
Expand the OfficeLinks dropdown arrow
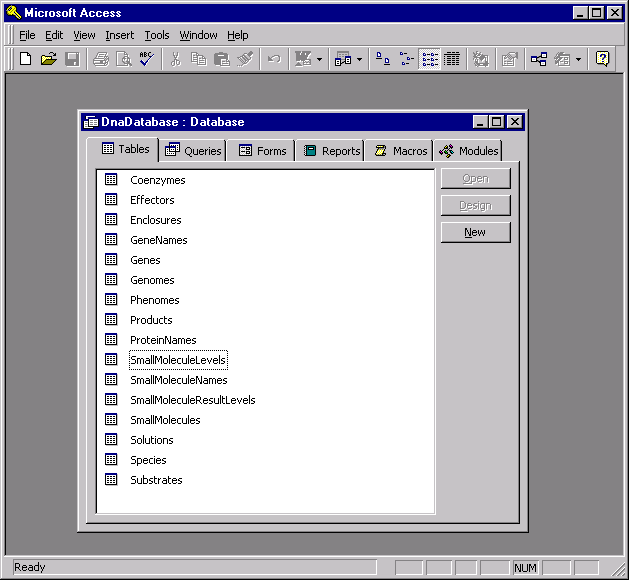pyautogui.click(x=320, y=59)
